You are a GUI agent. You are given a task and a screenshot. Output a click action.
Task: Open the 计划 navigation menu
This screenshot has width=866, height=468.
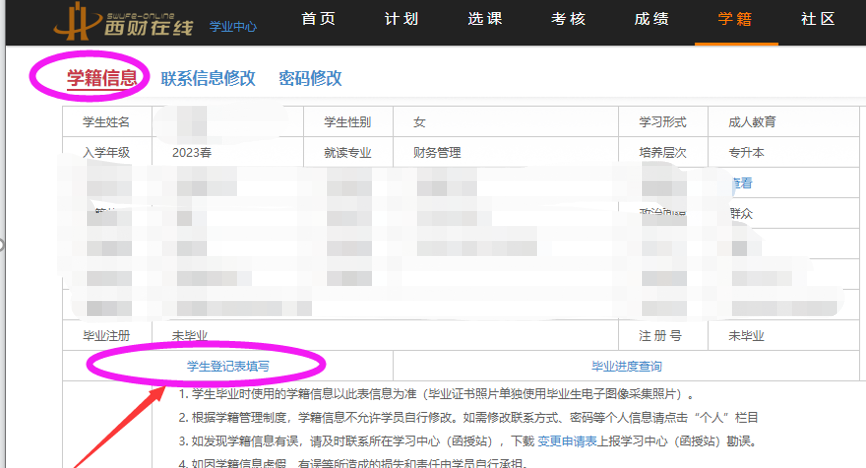coord(401,20)
